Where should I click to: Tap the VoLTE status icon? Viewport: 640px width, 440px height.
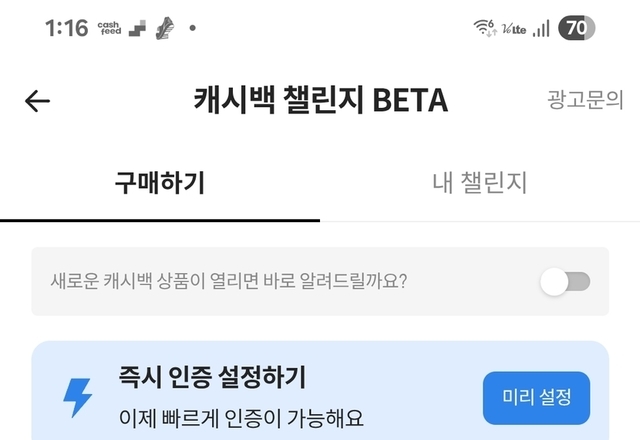click(513, 29)
